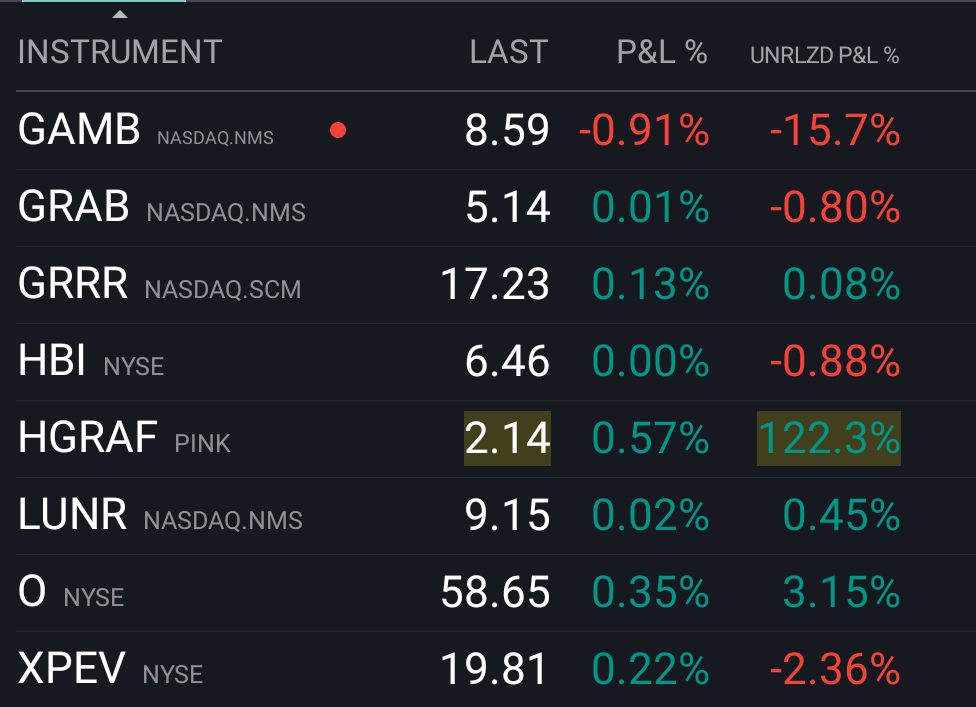Open the XPEV instrument row

pyautogui.click(x=495, y=670)
